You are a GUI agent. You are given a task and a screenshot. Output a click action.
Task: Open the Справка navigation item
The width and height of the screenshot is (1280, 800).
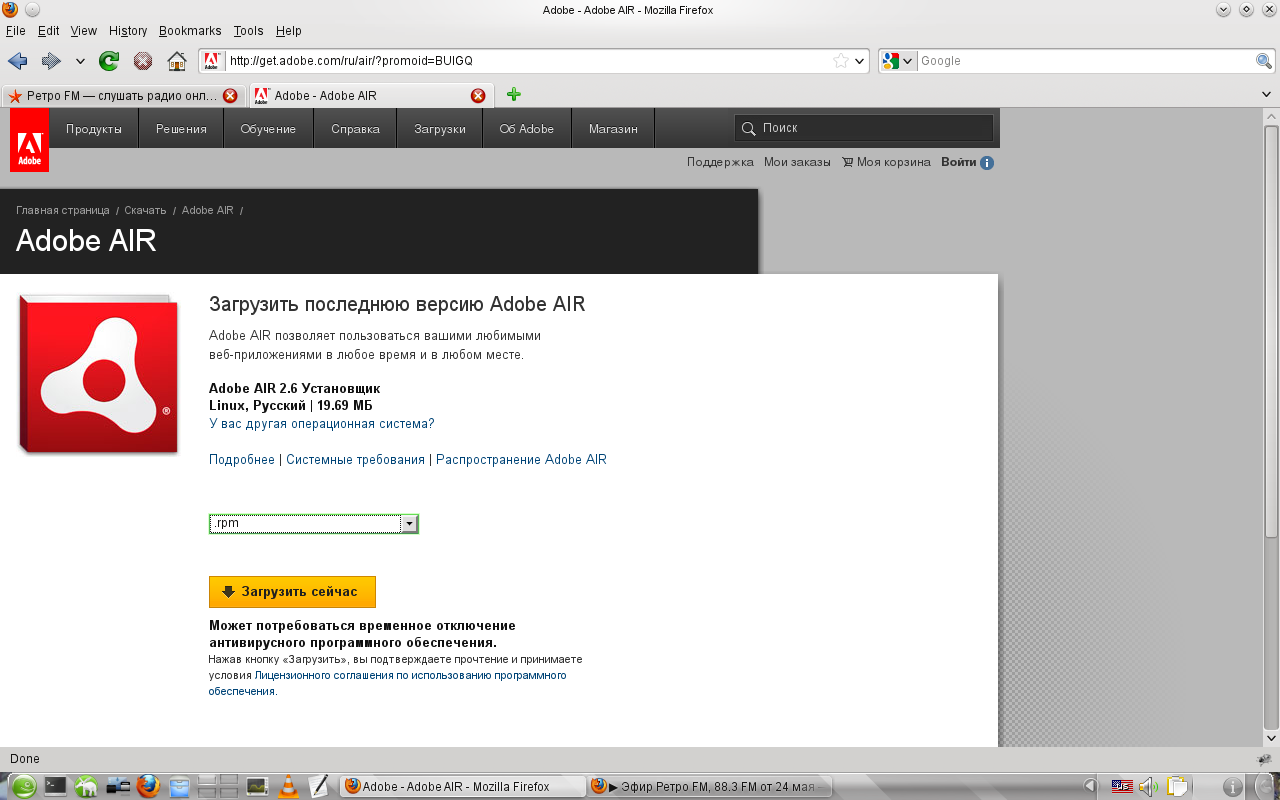coord(355,129)
